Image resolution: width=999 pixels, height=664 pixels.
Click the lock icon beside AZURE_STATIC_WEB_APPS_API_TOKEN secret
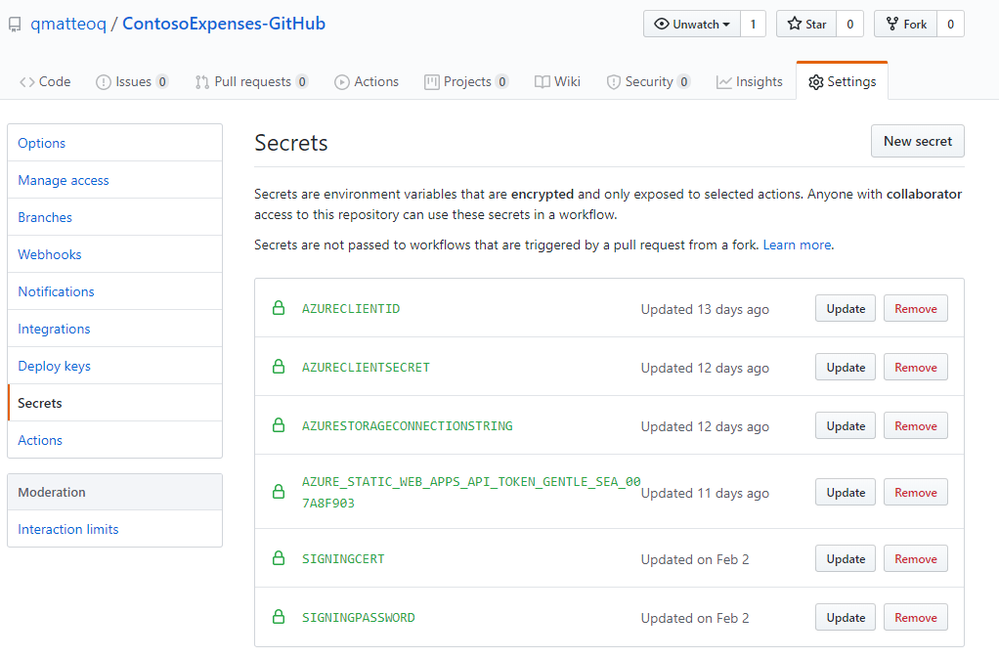[x=278, y=492]
